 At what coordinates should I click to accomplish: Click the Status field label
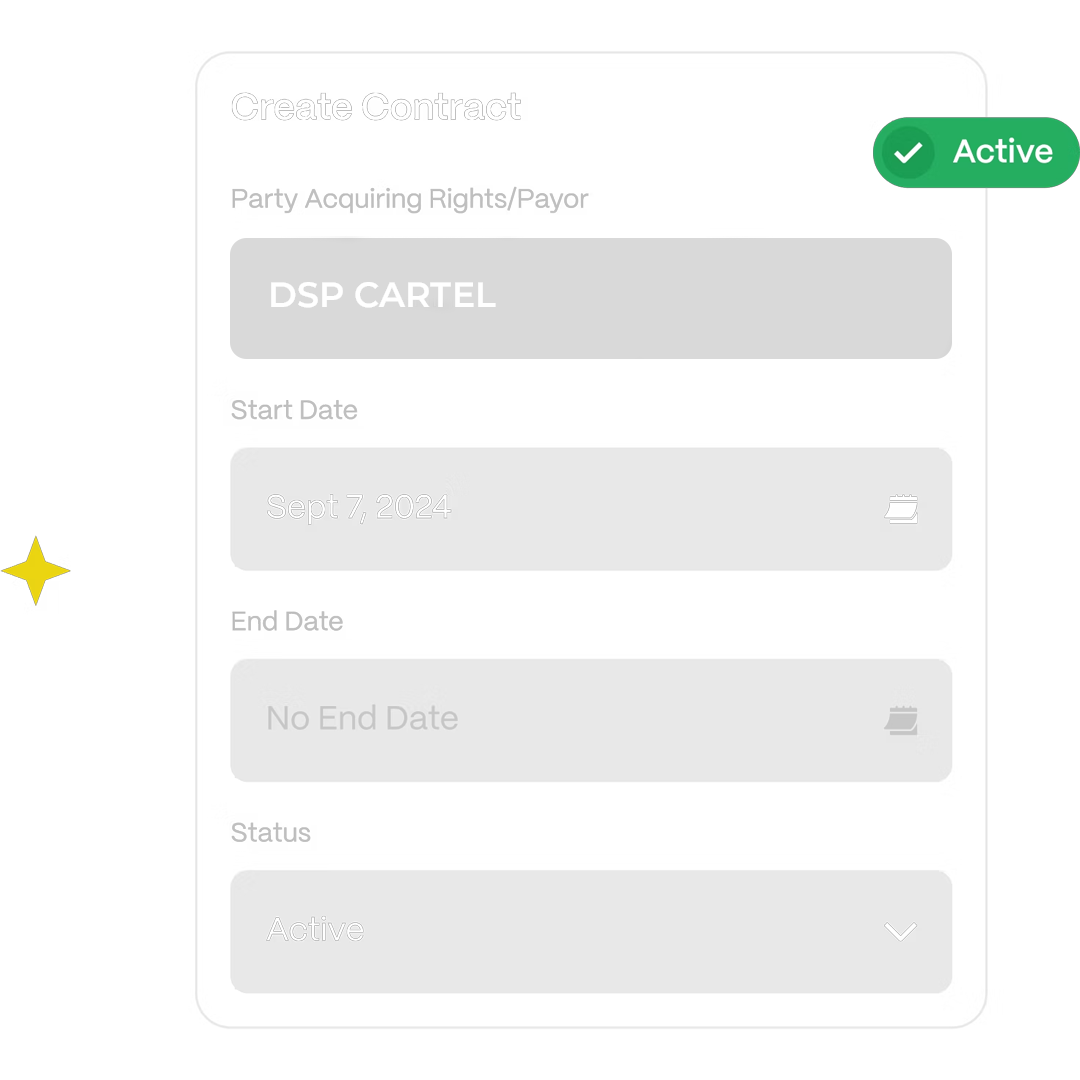271,833
